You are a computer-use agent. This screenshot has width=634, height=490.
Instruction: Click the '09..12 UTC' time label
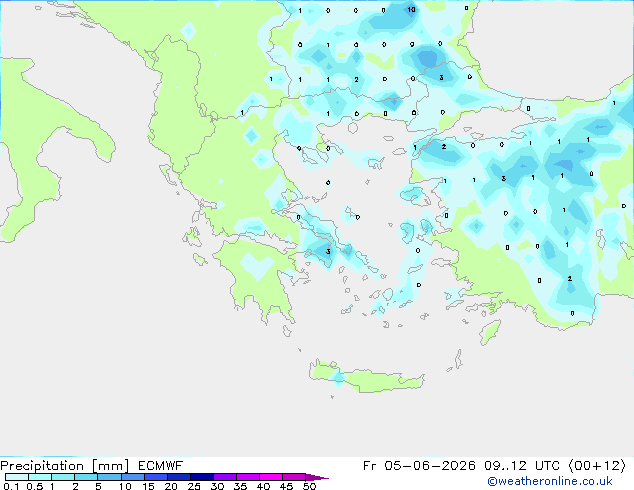point(522,466)
